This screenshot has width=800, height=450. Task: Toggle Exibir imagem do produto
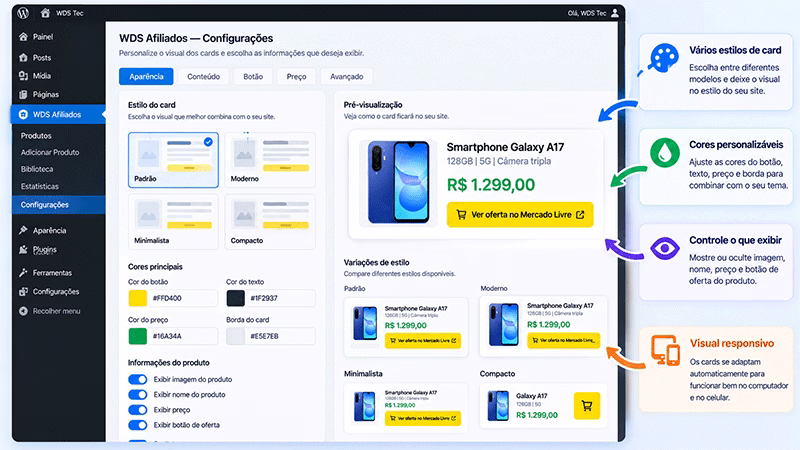(138, 380)
